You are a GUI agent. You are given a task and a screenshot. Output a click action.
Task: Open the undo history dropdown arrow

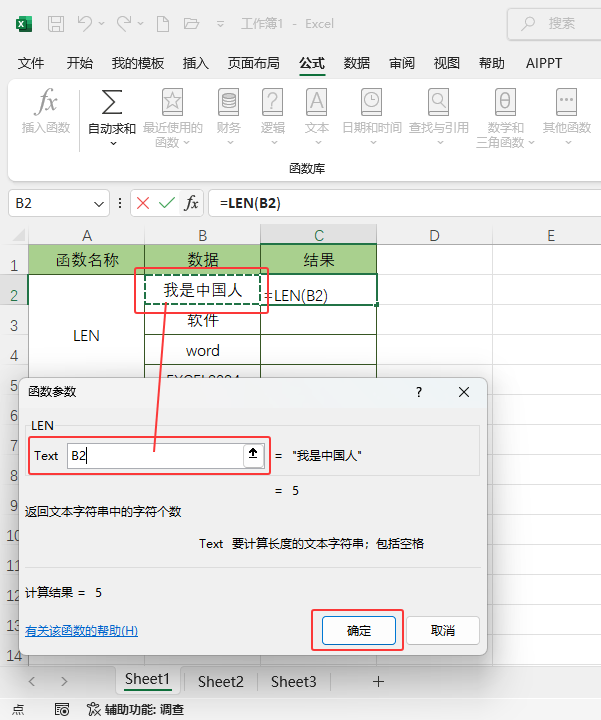pyautogui.click(x=101, y=23)
